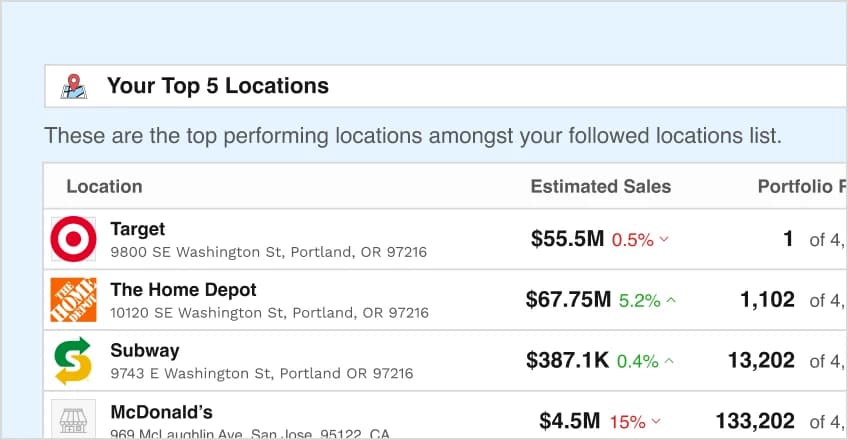Click the $4.5M sales value
This screenshot has height=440, width=848.
click(x=569, y=421)
